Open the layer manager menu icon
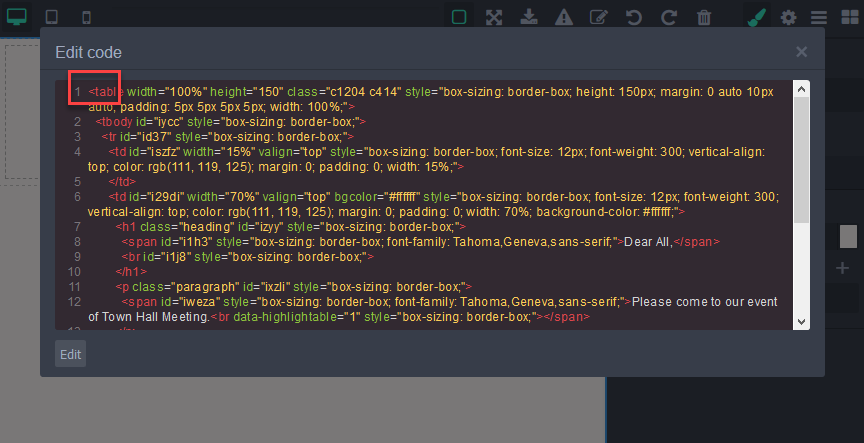This screenshot has height=443, width=864. tap(819, 17)
